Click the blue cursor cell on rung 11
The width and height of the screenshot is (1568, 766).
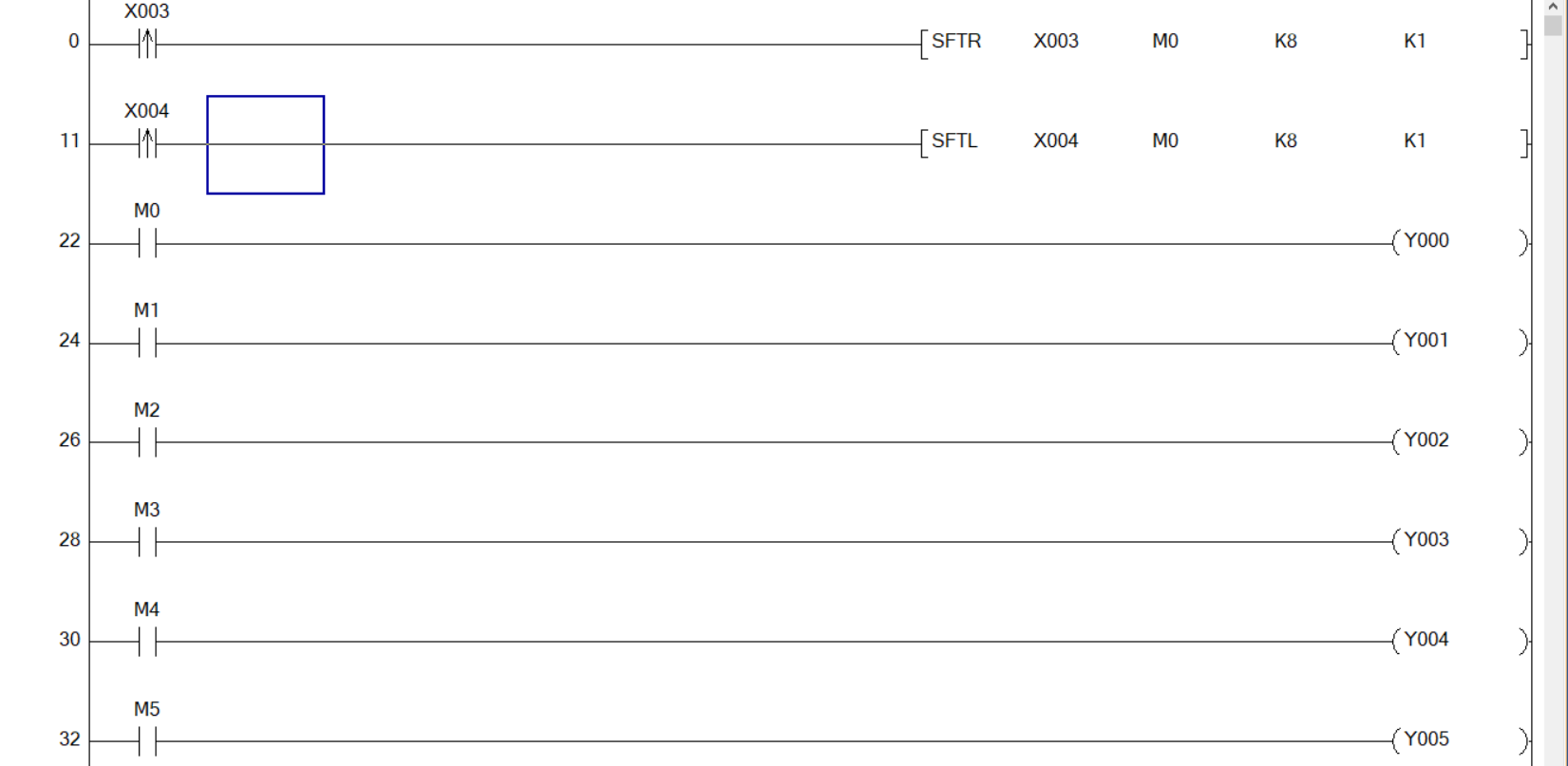[x=266, y=144]
